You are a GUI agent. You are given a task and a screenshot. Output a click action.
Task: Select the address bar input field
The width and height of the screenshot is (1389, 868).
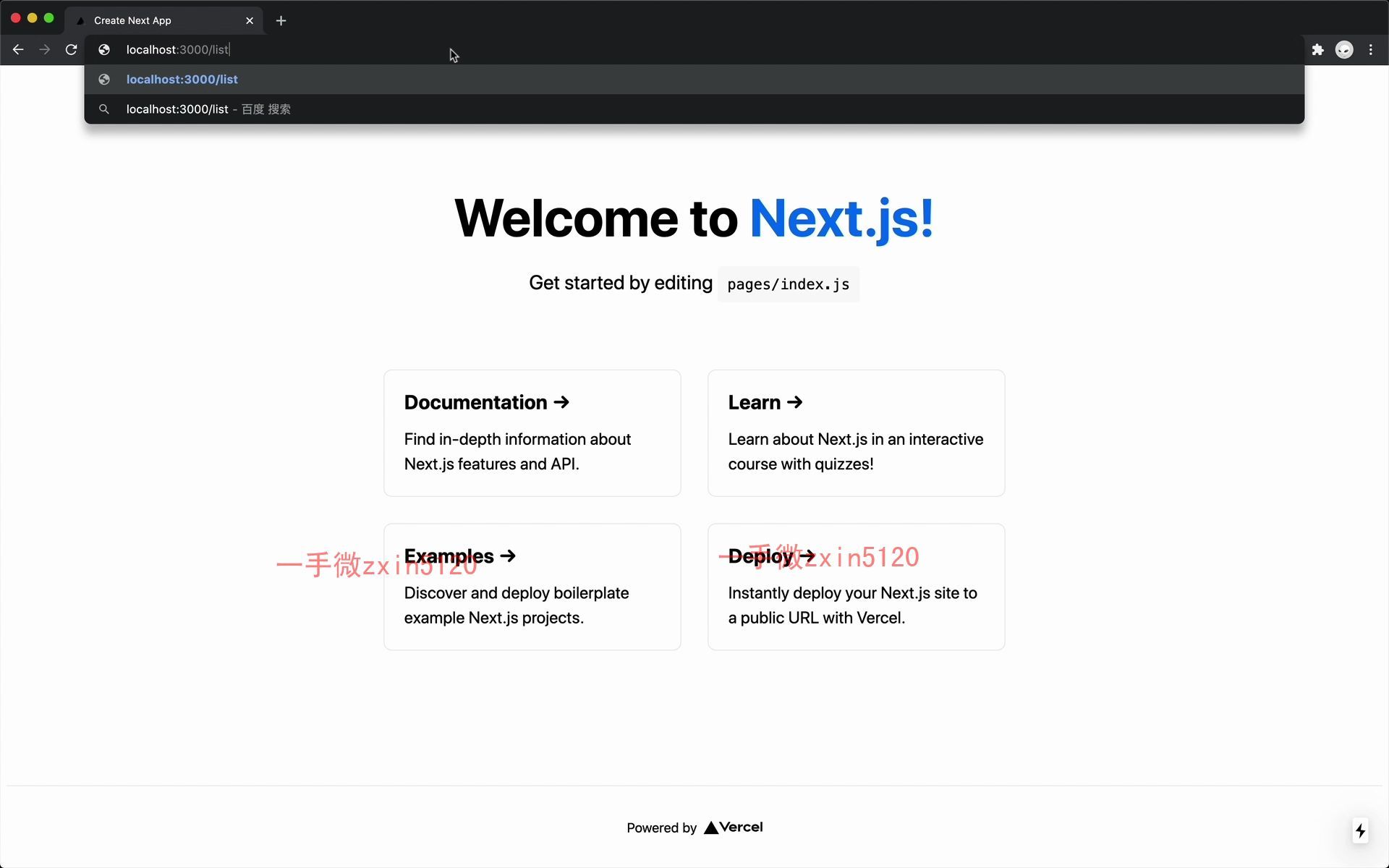pyautogui.click(x=178, y=49)
